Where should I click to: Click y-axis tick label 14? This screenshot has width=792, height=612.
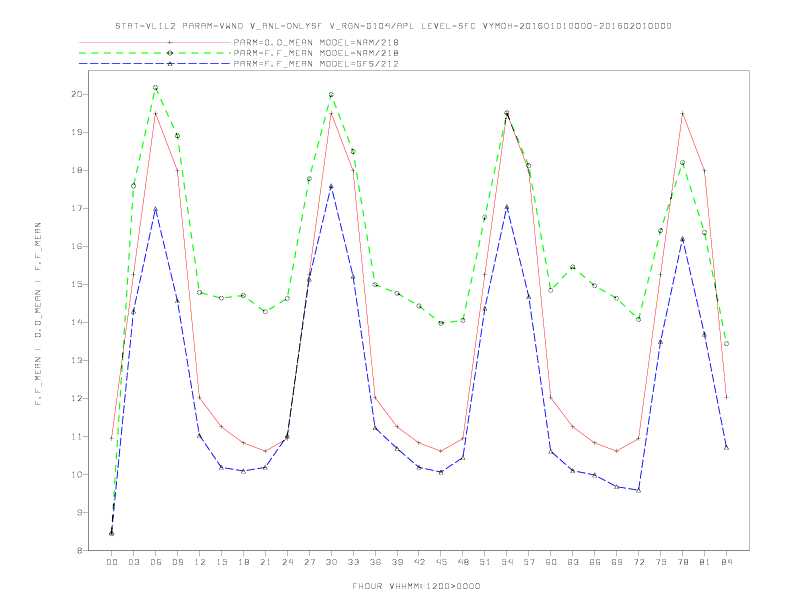click(77, 322)
